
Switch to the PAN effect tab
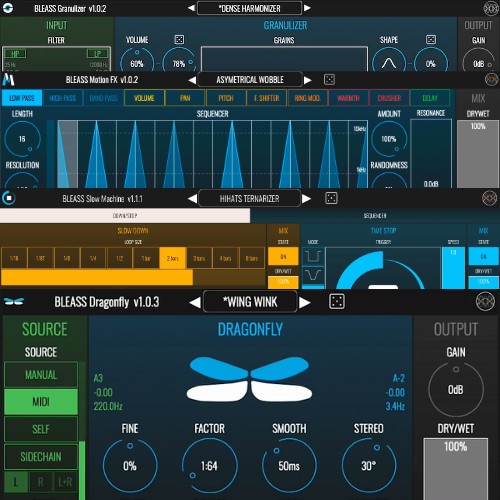click(x=185, y=98)
